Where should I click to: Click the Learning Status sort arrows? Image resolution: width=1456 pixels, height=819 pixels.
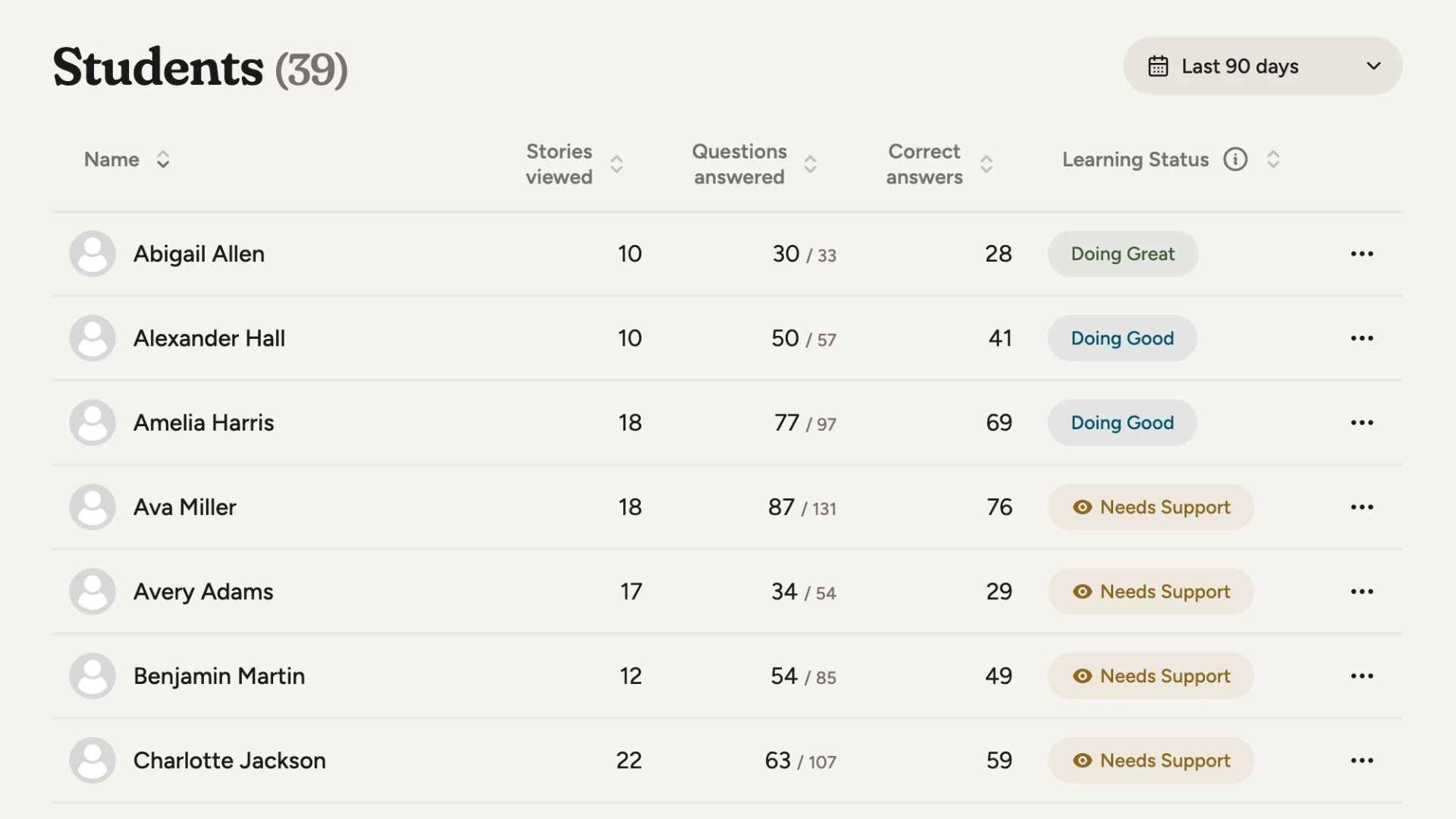(1273, 159)
